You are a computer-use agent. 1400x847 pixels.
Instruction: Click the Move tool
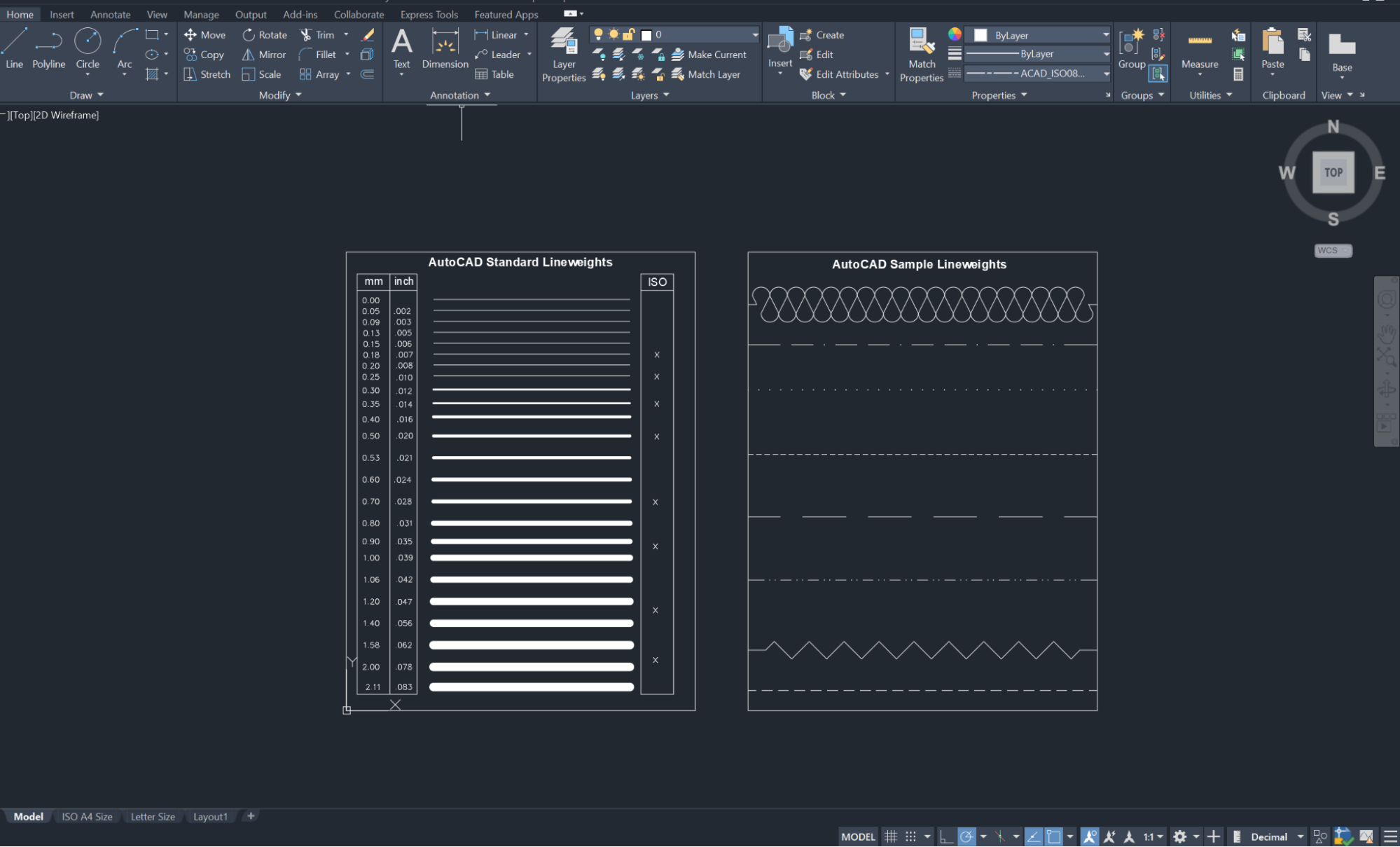205,34
